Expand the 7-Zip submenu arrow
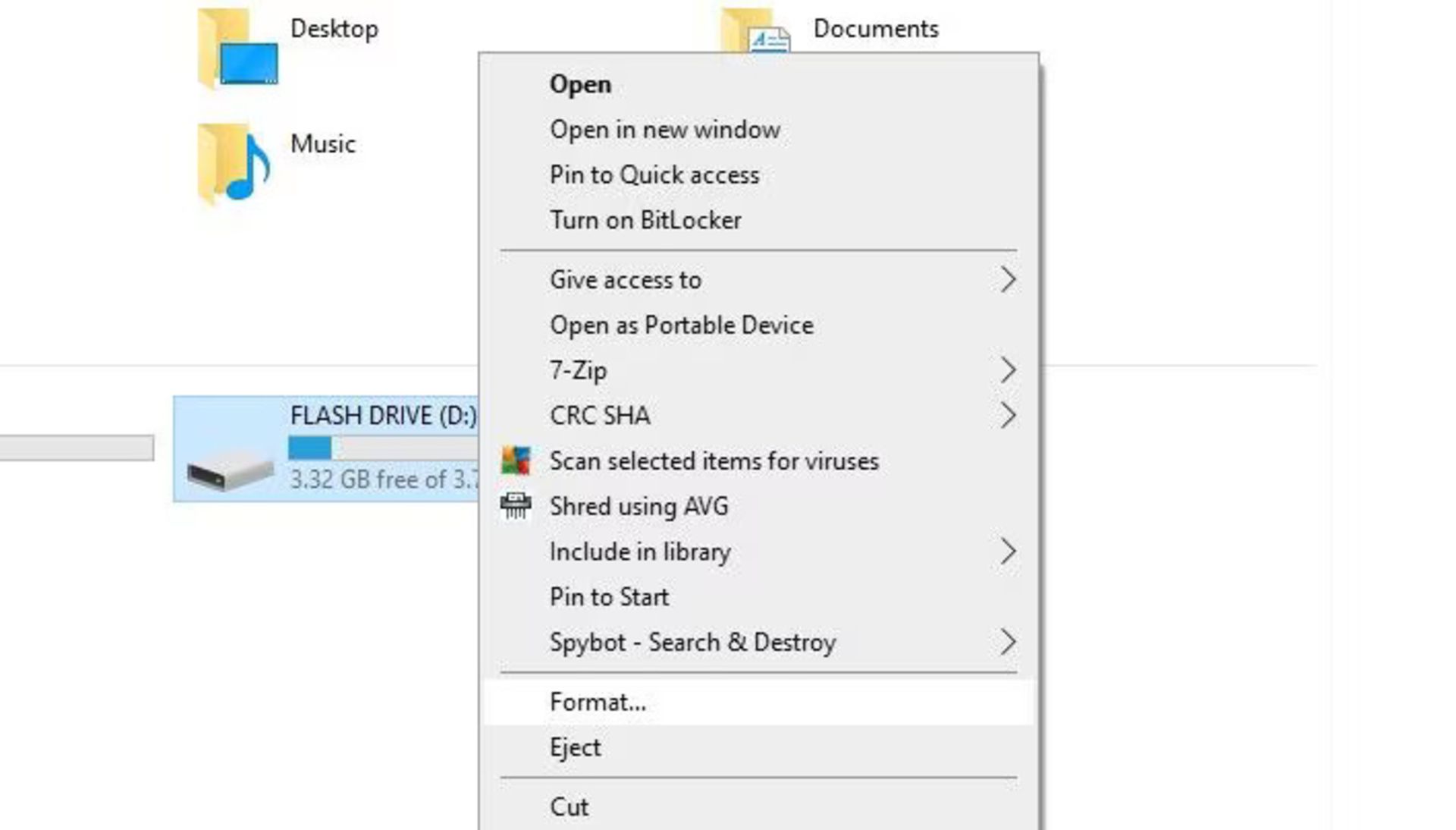 1007,370
